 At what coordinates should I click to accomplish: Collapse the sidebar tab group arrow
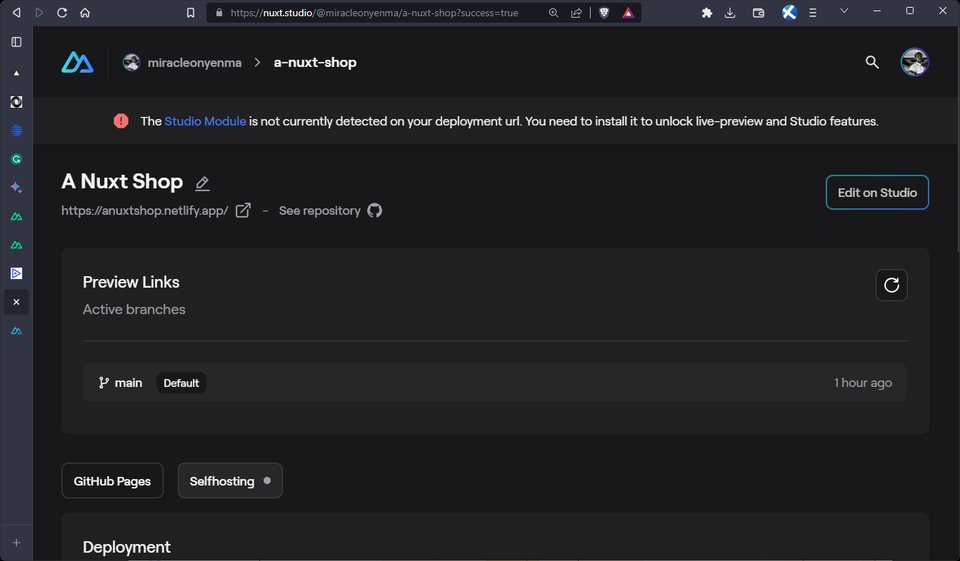click(17, 73)
